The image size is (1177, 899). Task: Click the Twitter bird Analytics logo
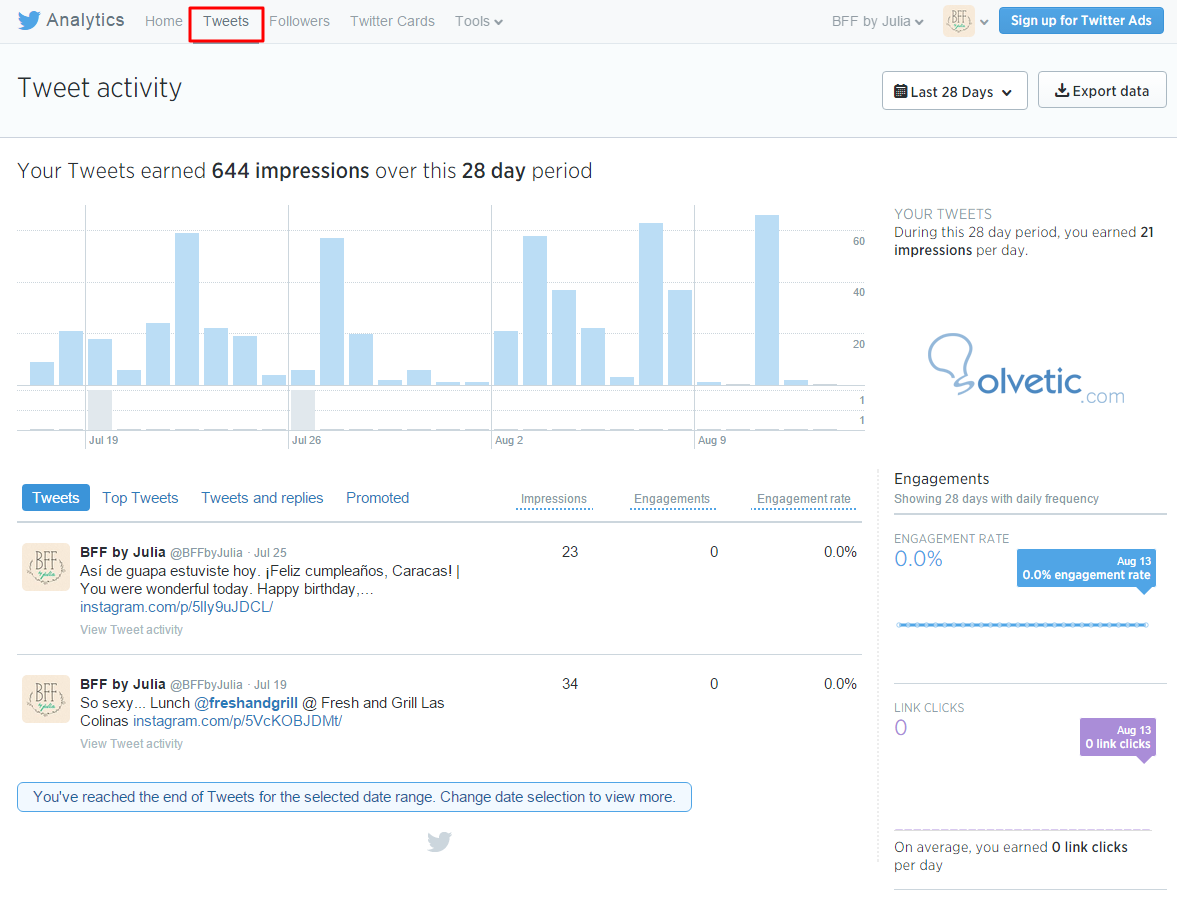71,20
